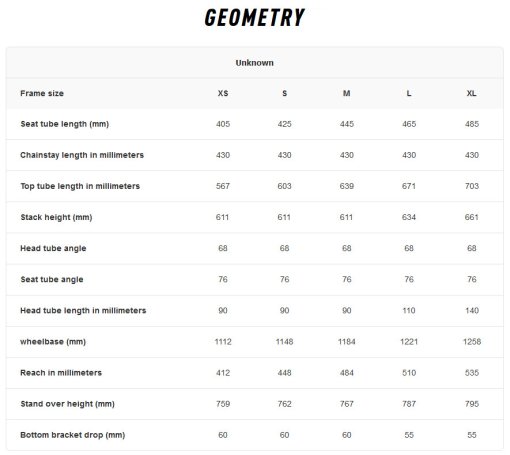Image resolution: width=510 pixels, height=455 pixels.
Task: Click the Head tube angle label
Action: 53,248
